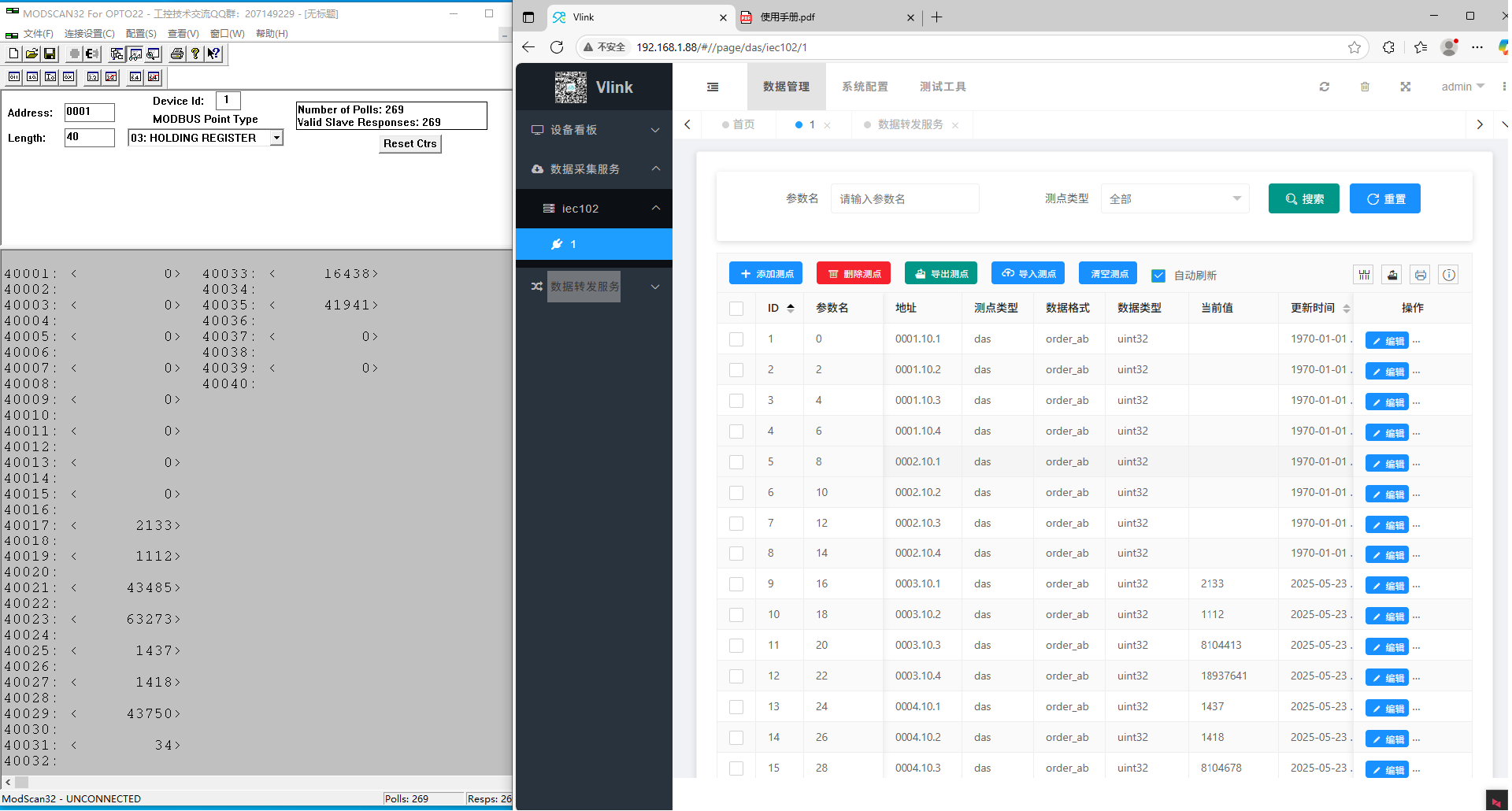1512x811 pixels.
Task: Open table column filter icon
Action: click(1364, 275)
